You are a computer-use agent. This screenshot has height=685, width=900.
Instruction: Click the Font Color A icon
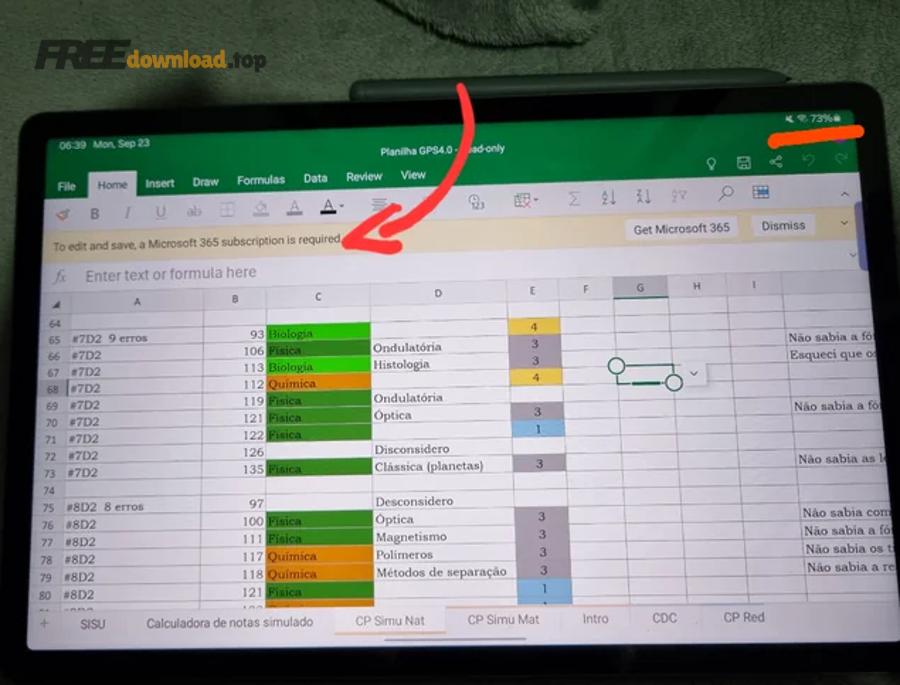(294, 207)
